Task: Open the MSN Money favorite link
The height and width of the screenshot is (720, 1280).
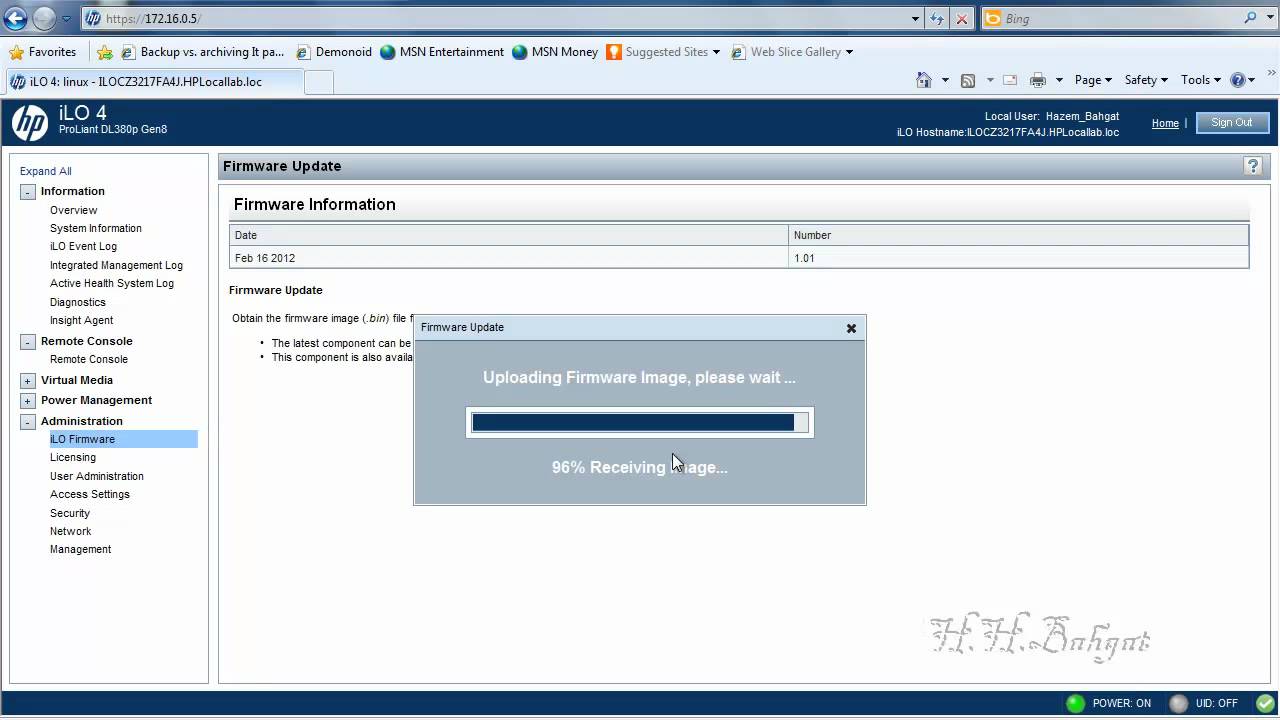Action: click(555, 52)
